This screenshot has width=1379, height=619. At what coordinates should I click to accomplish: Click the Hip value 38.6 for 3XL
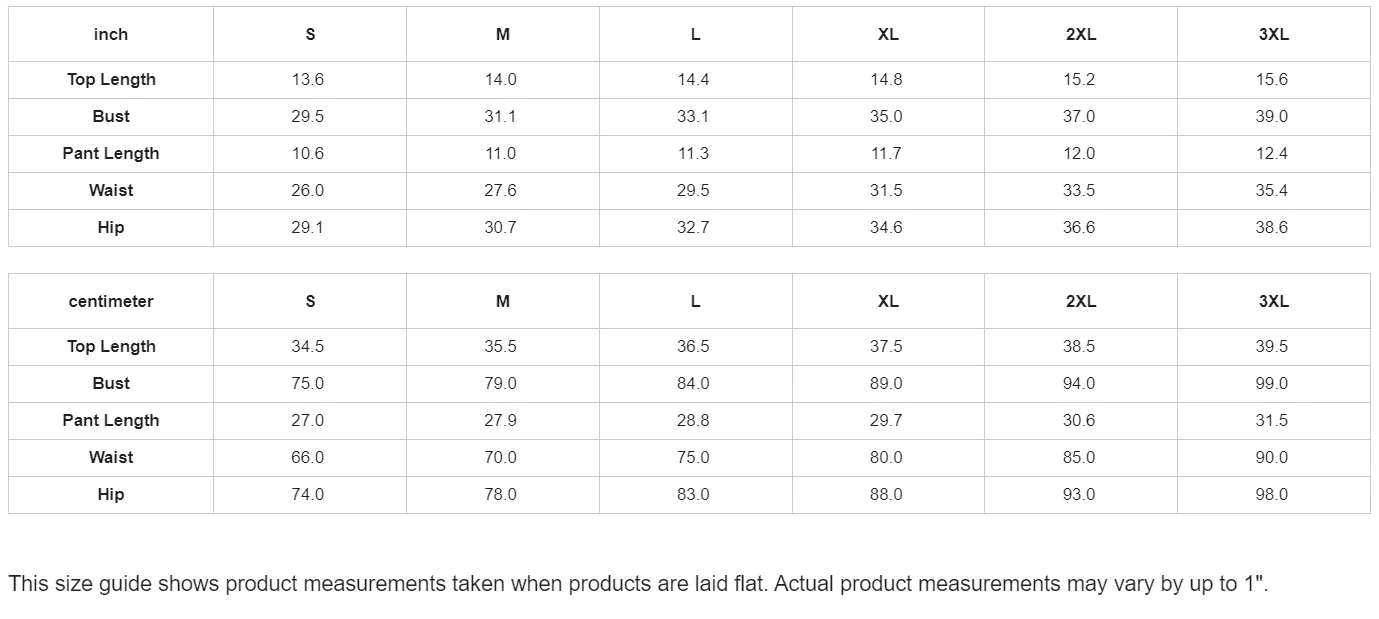1272,228
